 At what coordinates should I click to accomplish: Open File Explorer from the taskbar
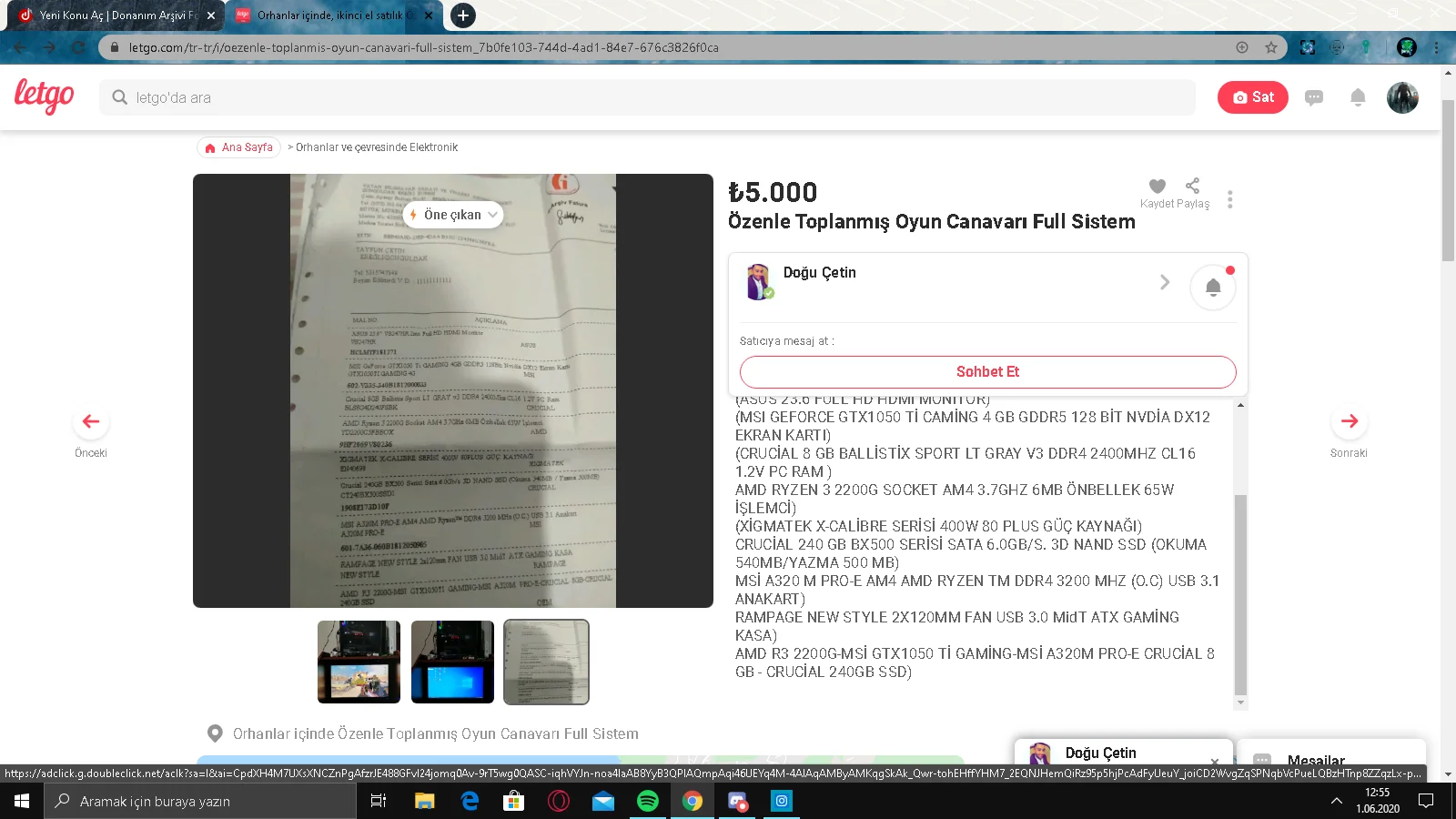[x=425, y=801]
